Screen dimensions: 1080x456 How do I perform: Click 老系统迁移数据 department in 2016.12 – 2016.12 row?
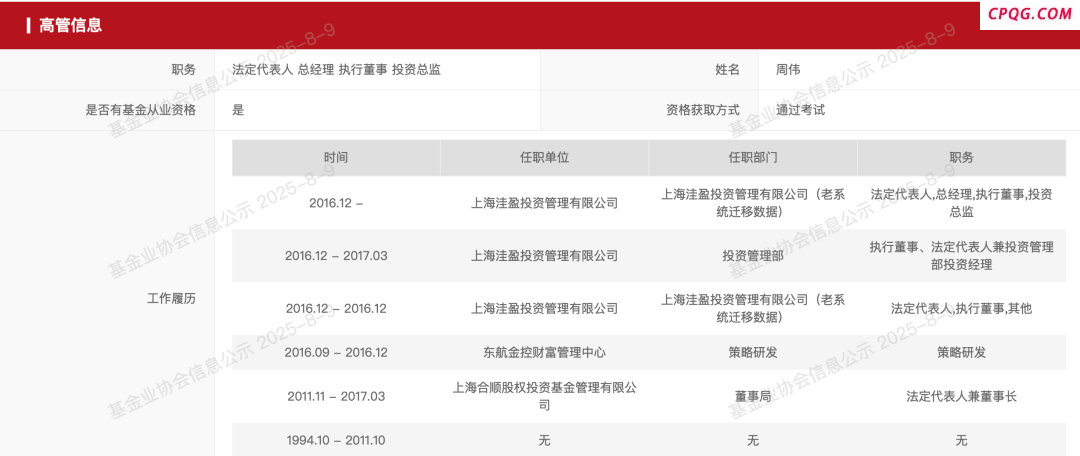pos(753,309)
